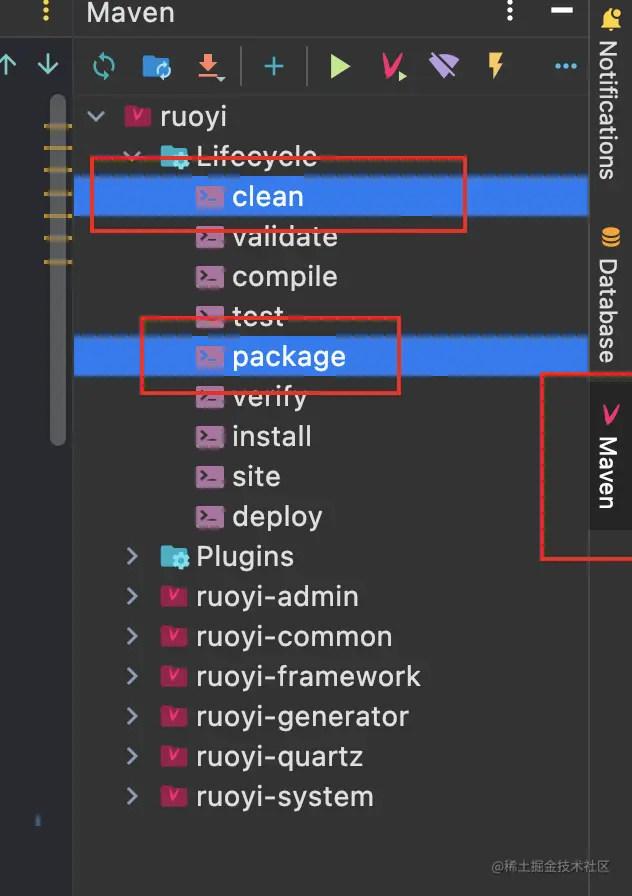The image size is (632, 896).
Task: Select the deploy lifecycle goal
Action: click(x=277, y=517)
